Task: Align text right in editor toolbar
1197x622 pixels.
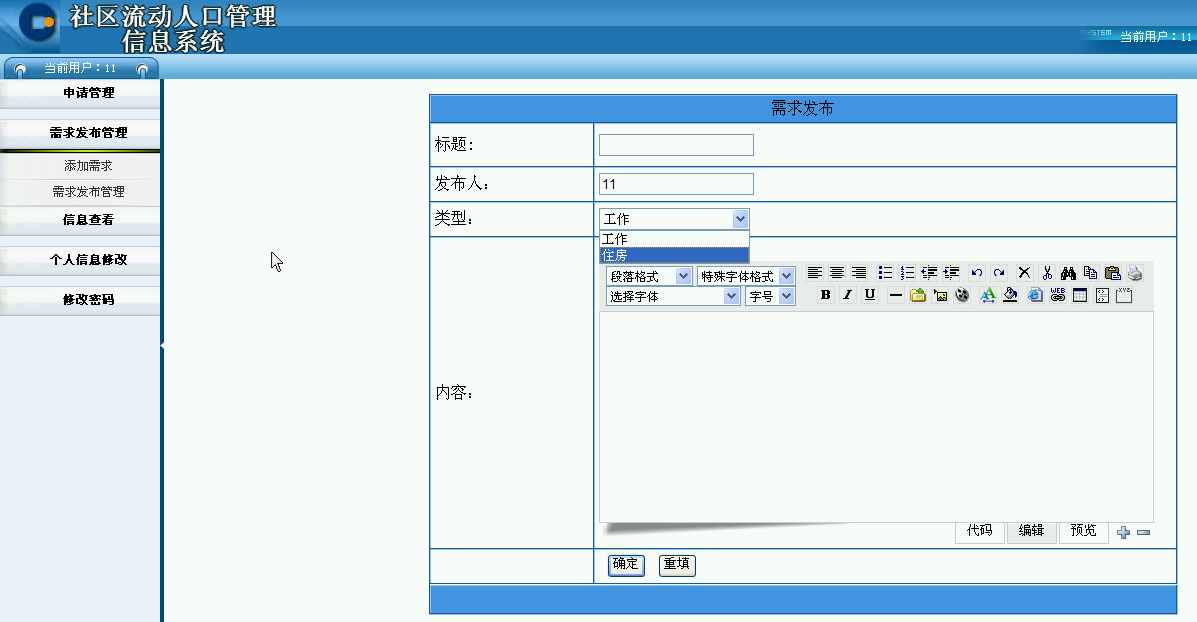Action: pyautogui.click(x=859, y=273)
